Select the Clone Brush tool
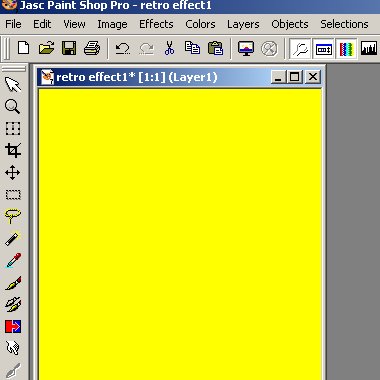This screenshot has width=380, height=380. (13, 305)
